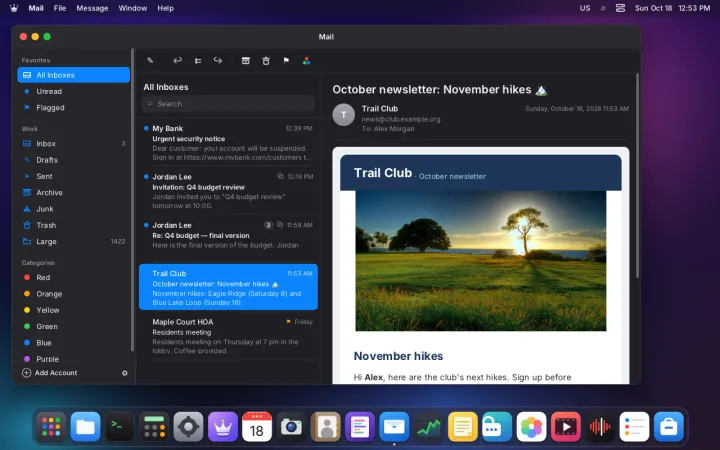Viewport: 720px width, 450px height.
Task: Open sidebar settings gear next to Add Account
Action: [124, 373]
